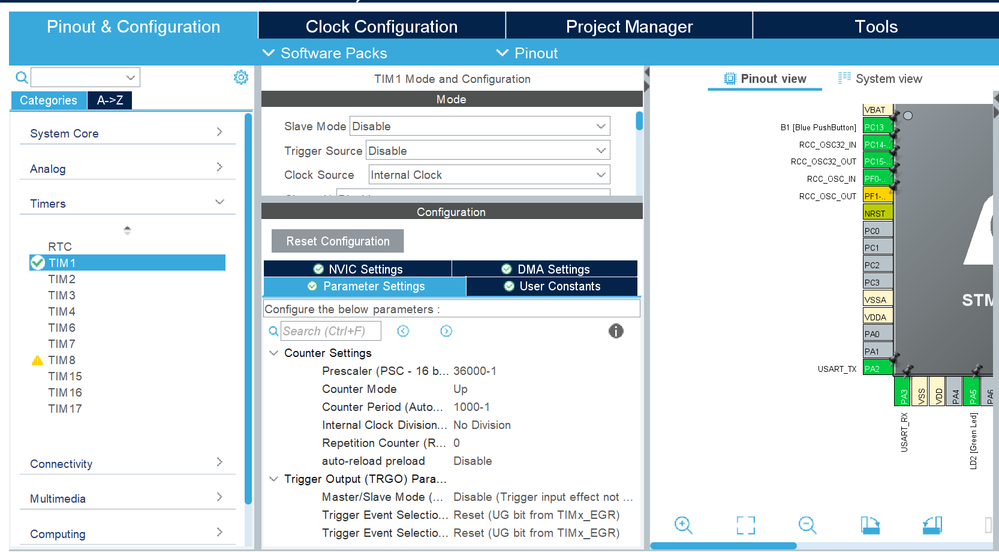Open the DMA Settings tab
The width and height of the screenshot is (999, 552).
(x=545, y=269)
